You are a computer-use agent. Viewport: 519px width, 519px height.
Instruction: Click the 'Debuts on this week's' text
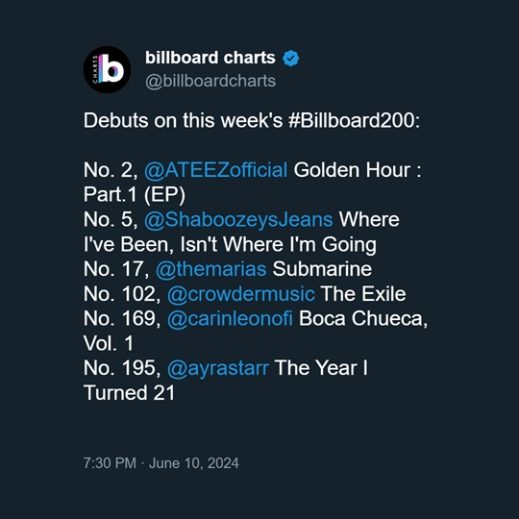[183, 120]
